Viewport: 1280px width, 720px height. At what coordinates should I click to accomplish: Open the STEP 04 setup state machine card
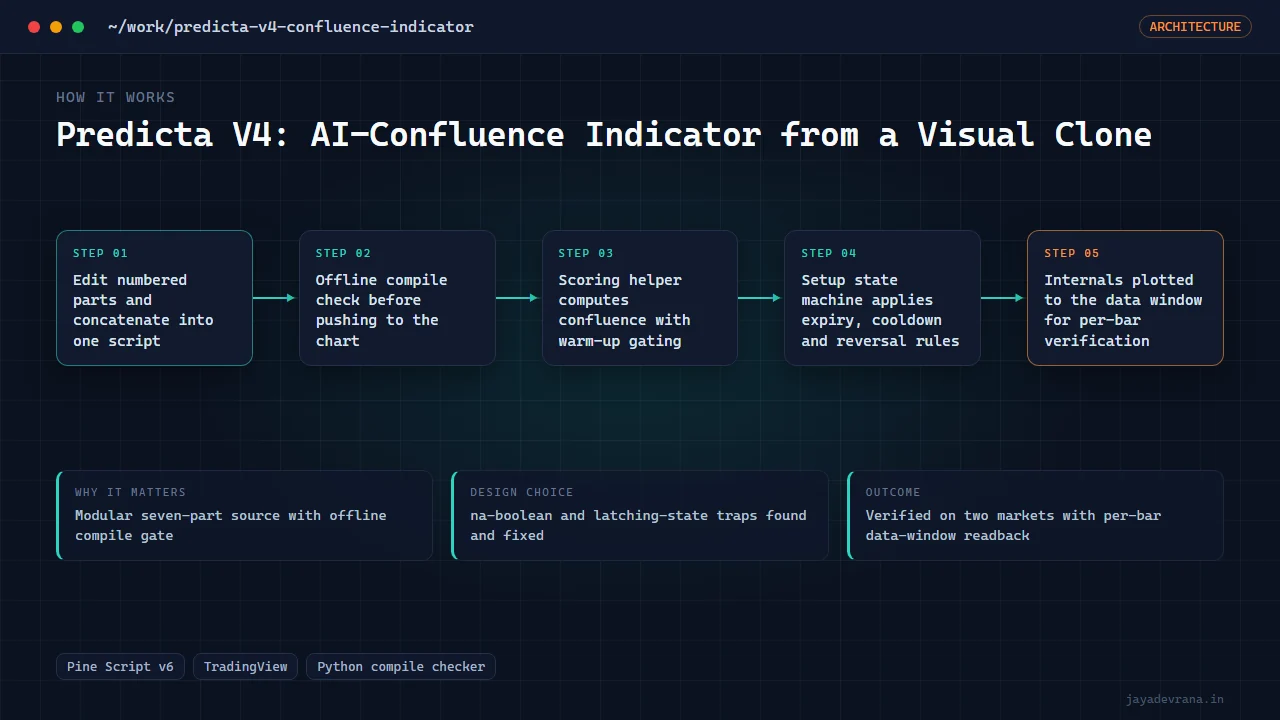pyautogui.click(x=882, y=298)
